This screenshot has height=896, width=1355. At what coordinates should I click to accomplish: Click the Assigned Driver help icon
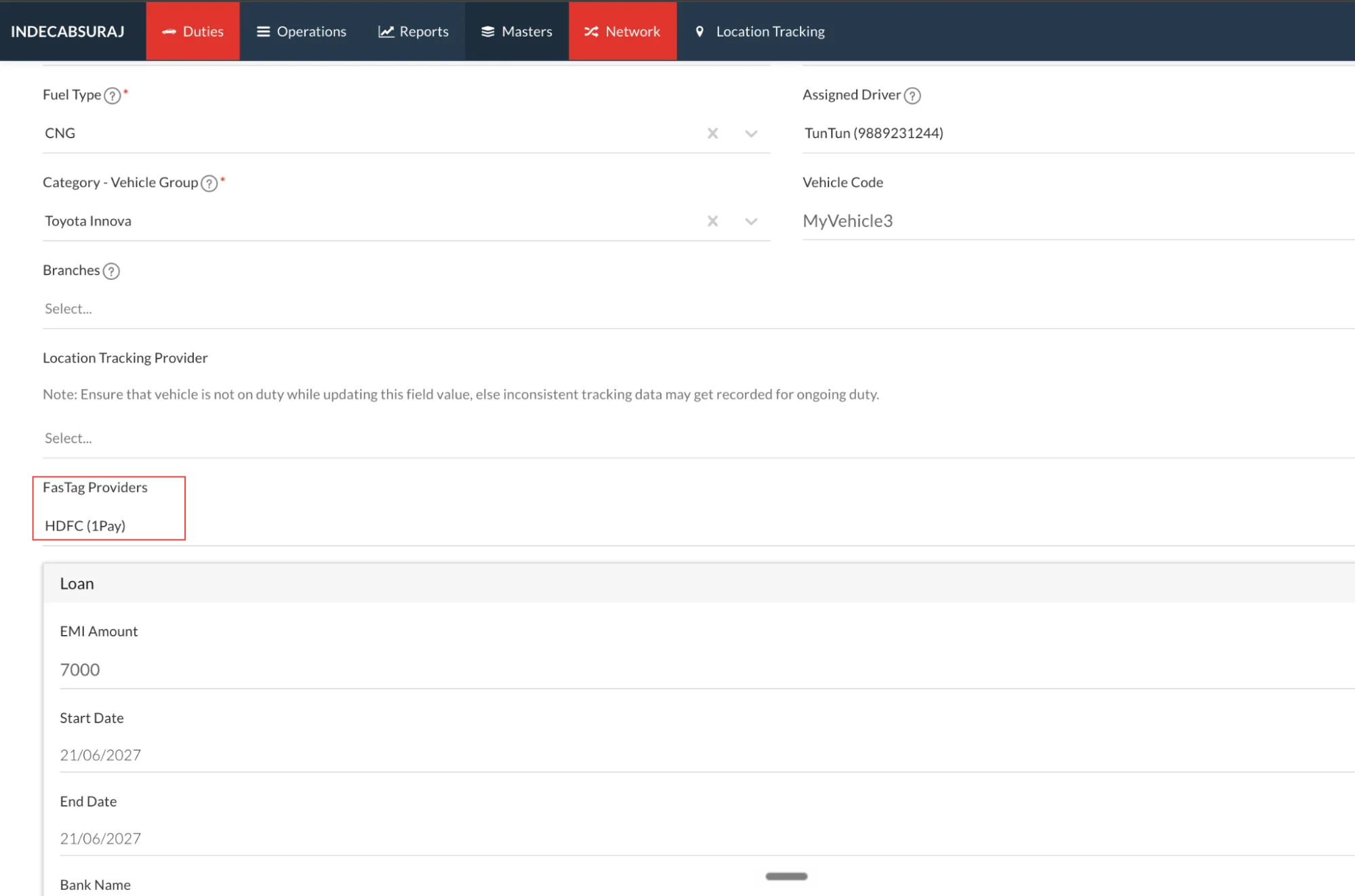point(912,96)
